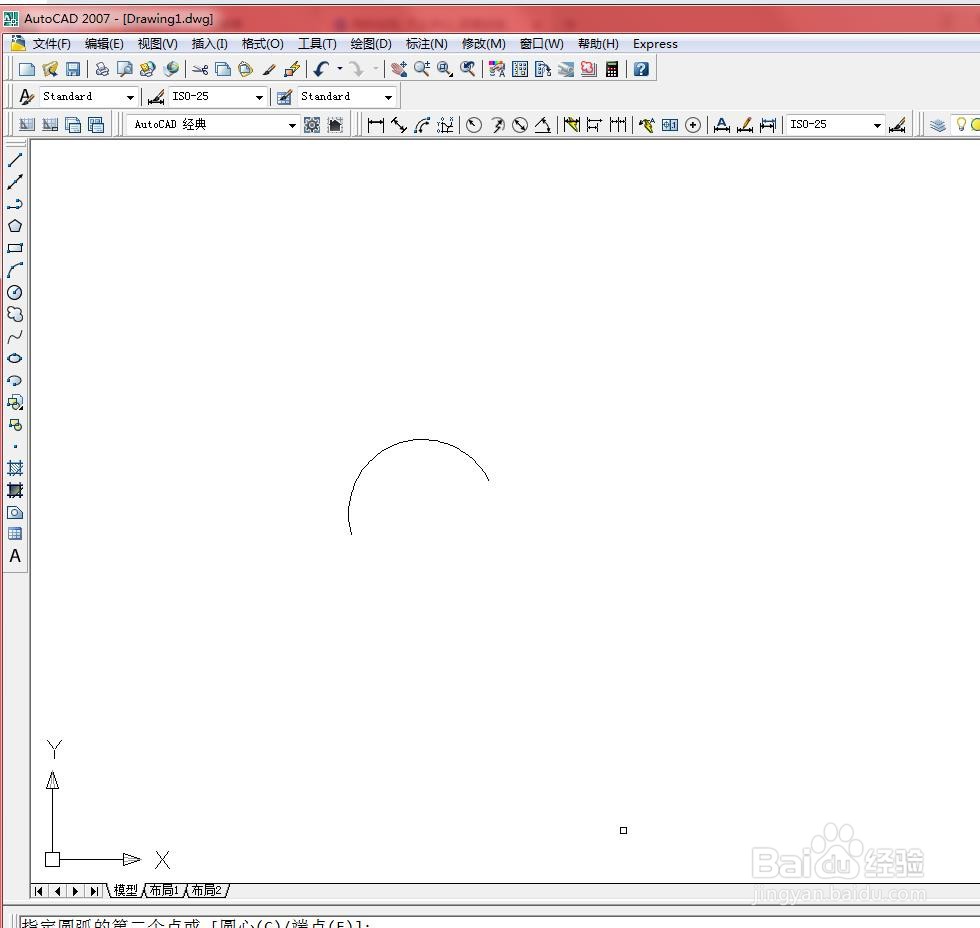
Task: Toggle the layer on/off lightbulb icon
Action: coord(961,124)
